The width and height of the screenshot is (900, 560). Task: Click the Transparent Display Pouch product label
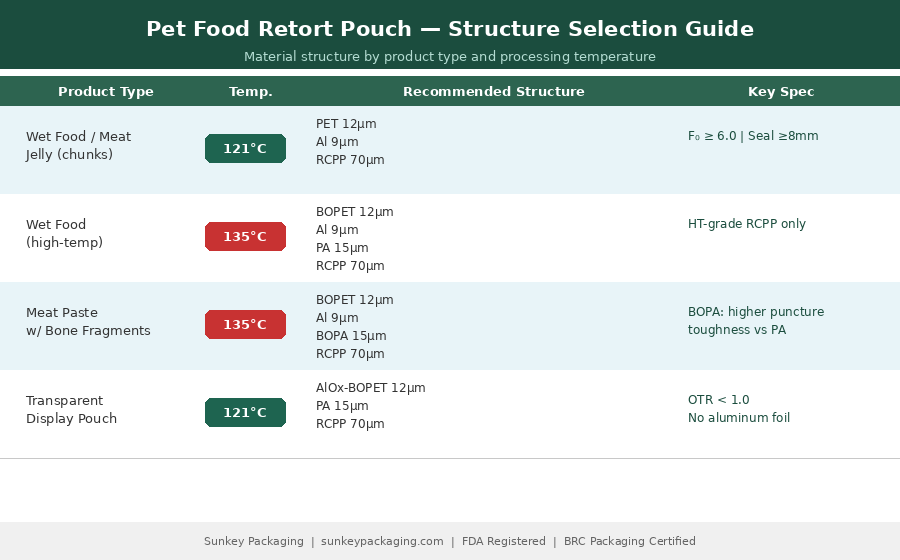[71, 410]
